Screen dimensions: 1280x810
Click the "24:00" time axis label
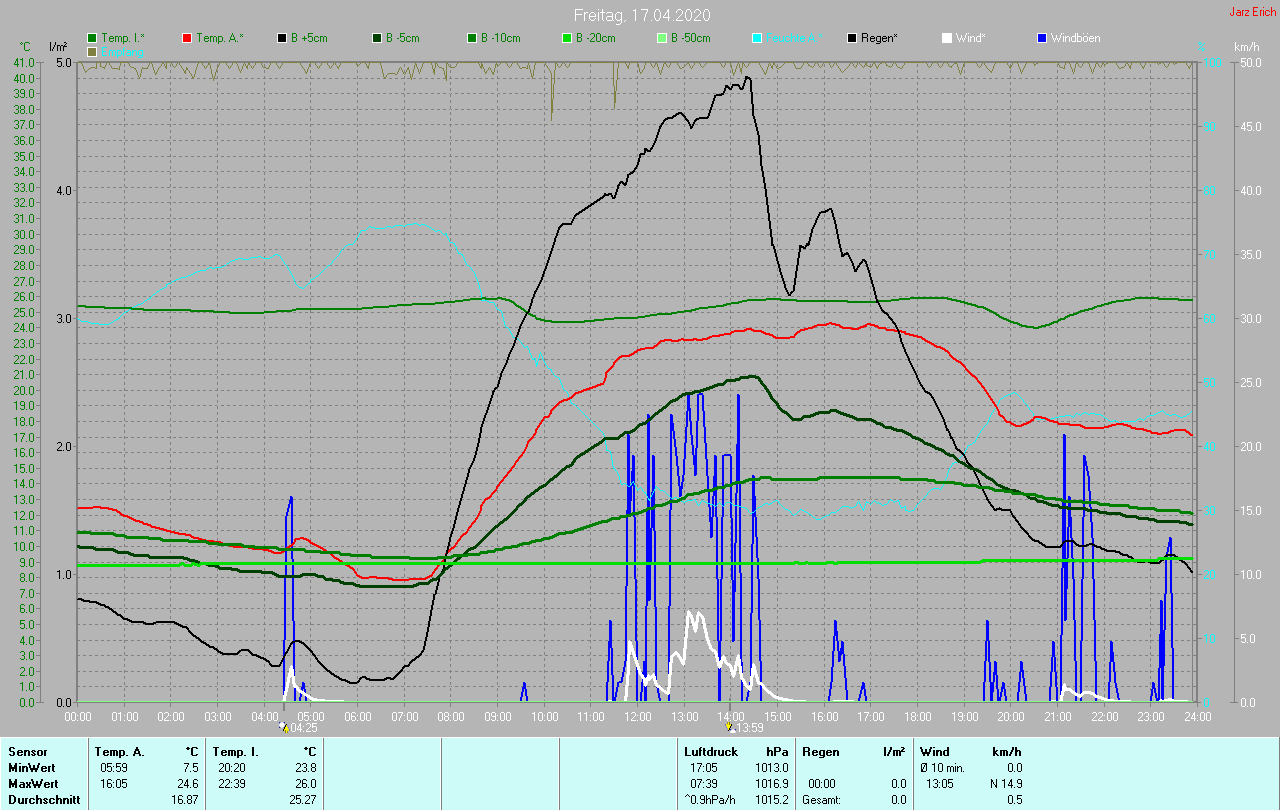pyautogui.click(x=1197, y=716)
